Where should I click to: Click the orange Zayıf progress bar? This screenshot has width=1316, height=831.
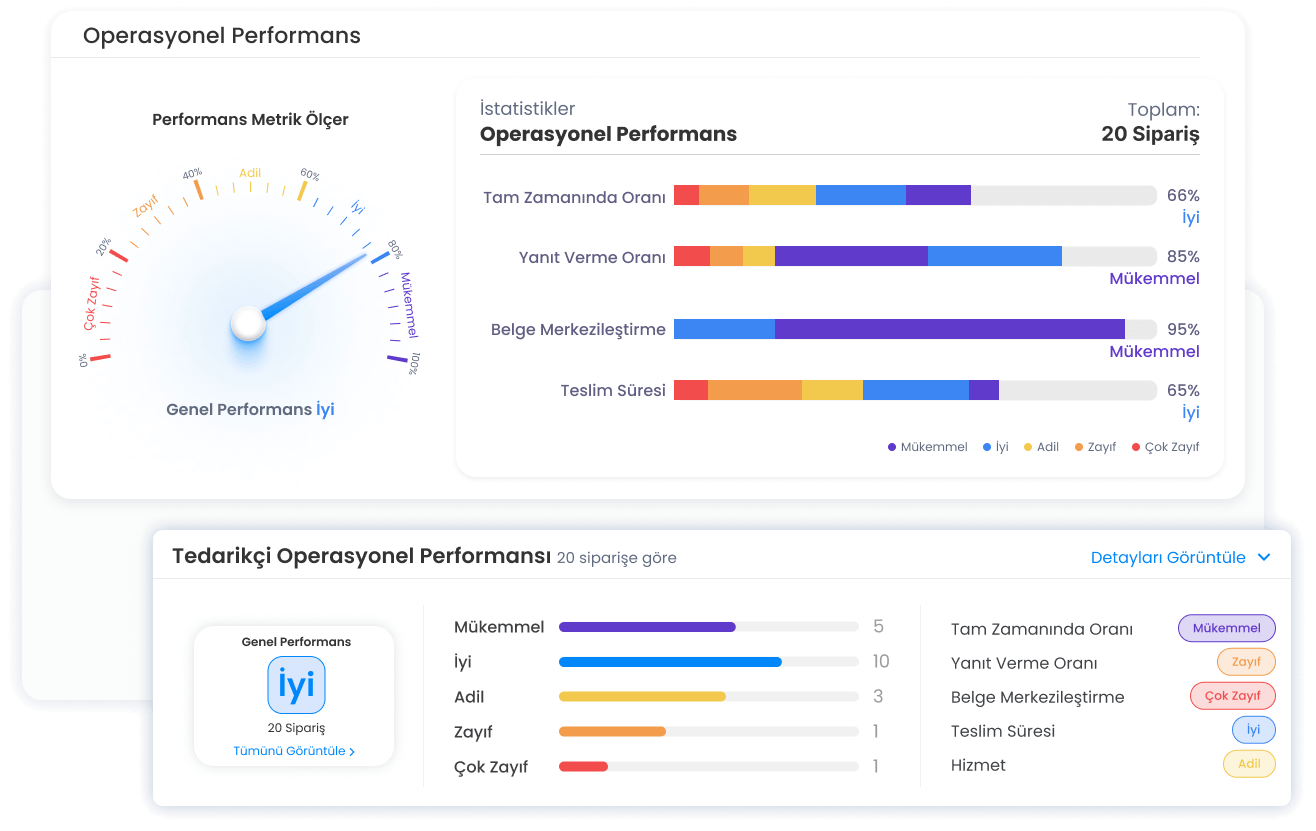pos(709,732)
